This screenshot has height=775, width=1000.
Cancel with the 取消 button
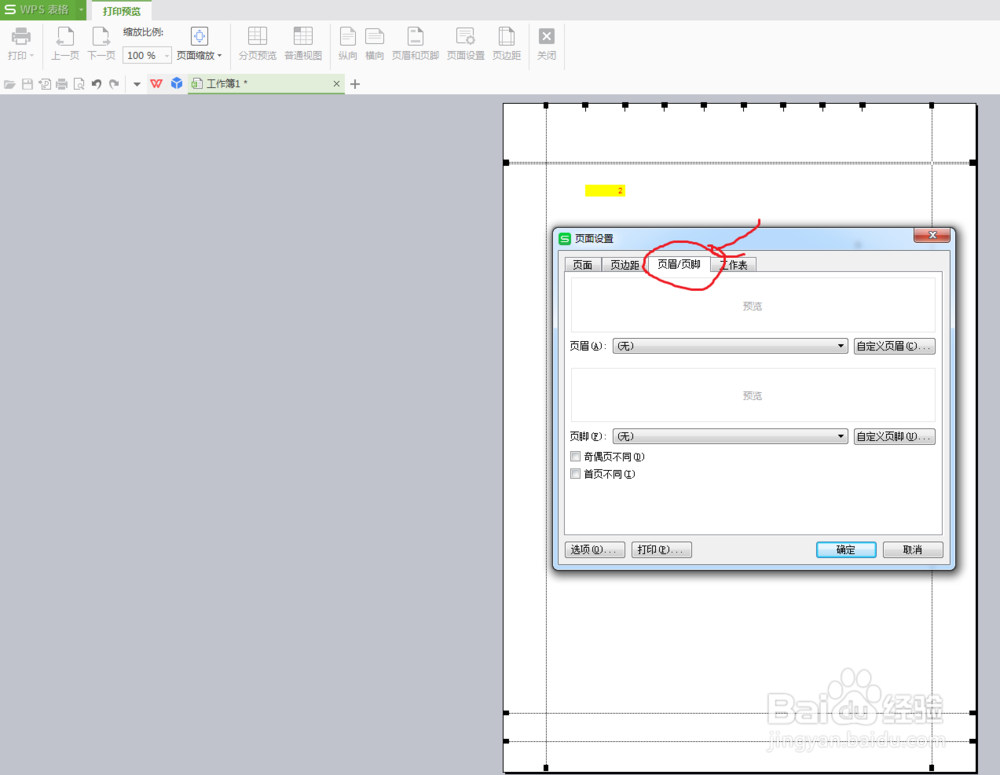point(913,549)
